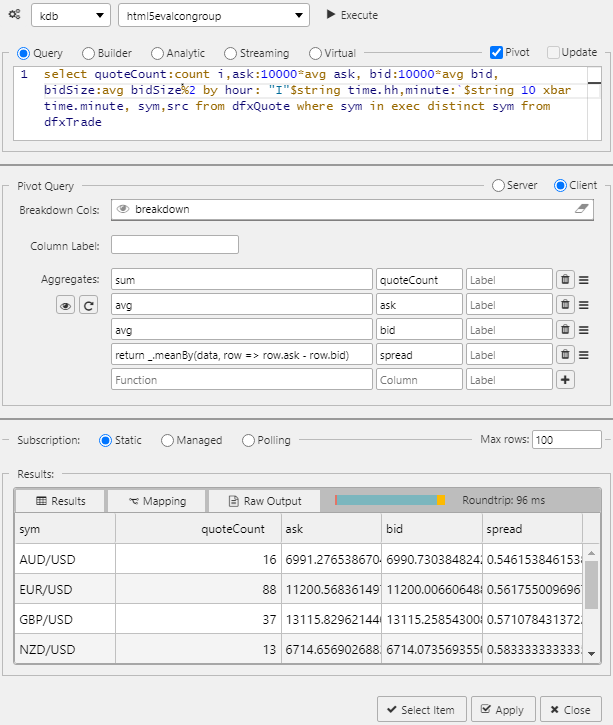613x725 pixels.
Task: Delete the quoteCount aggregate row
Action: 565,280
